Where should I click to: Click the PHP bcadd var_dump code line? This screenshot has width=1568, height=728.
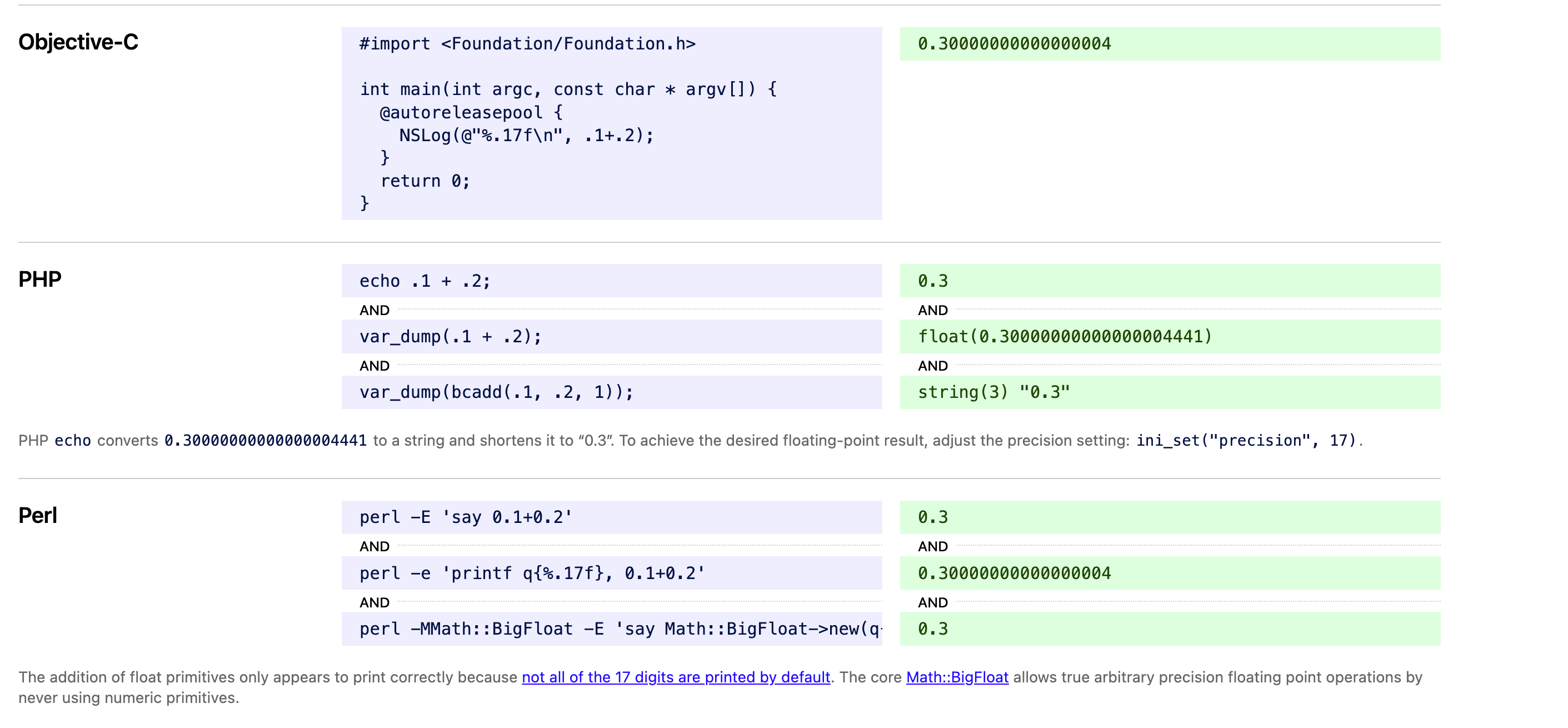(x=496, y=392)
